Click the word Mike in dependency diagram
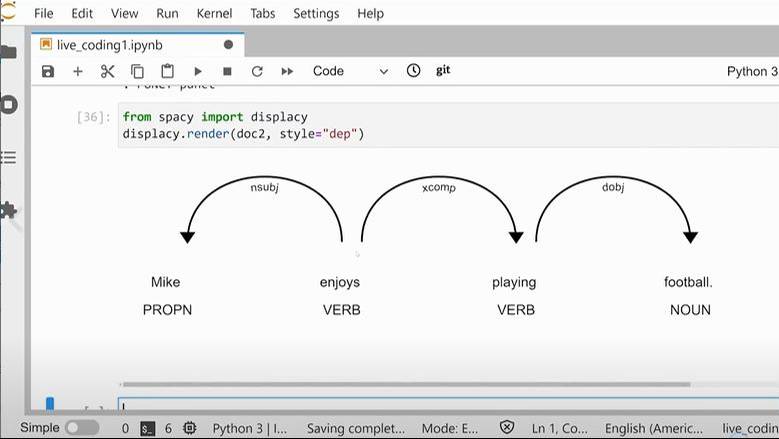This screenshot has width=779, height=439. (165, 282)
